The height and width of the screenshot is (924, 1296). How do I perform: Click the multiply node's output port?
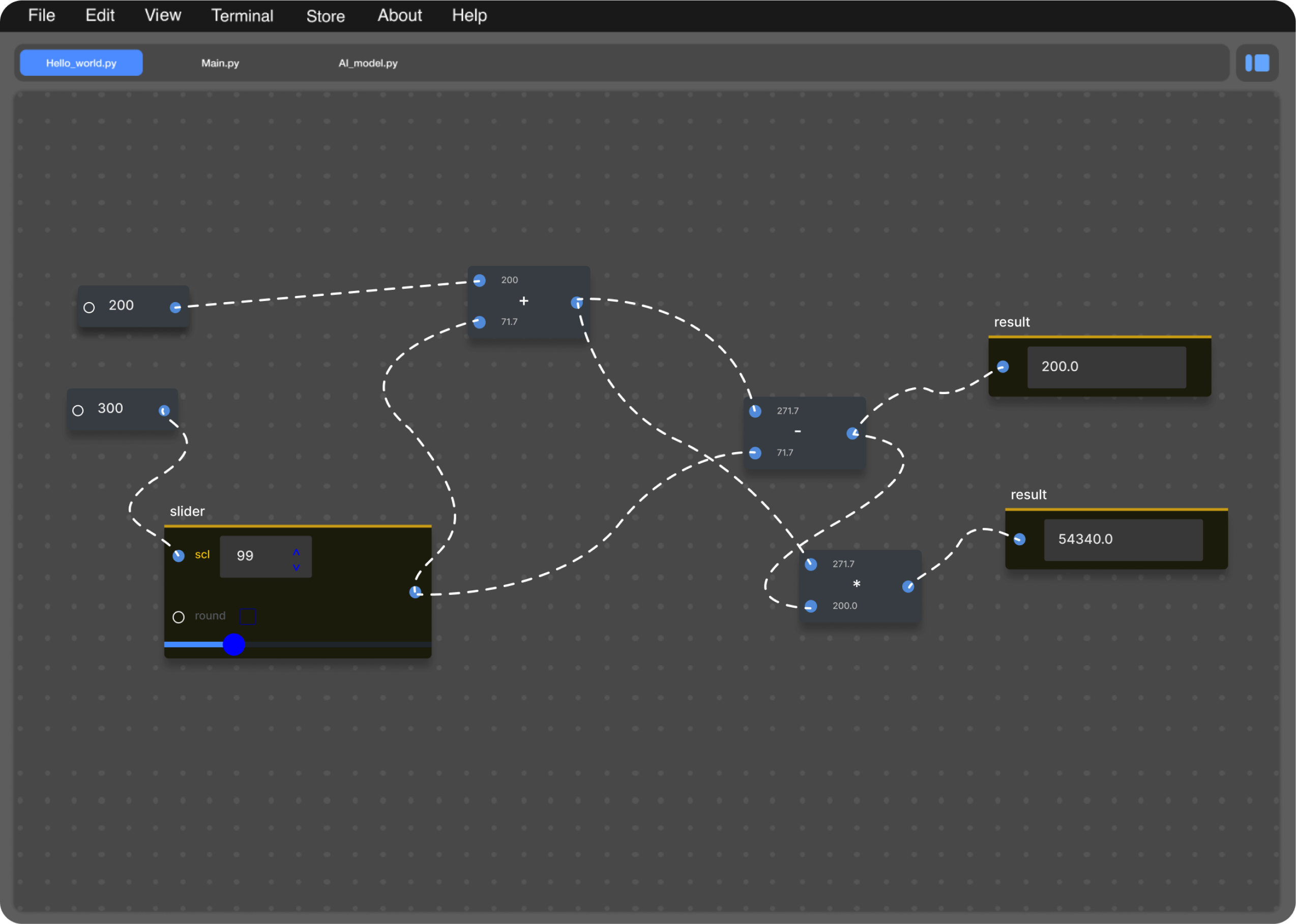(x=908, y=586)
